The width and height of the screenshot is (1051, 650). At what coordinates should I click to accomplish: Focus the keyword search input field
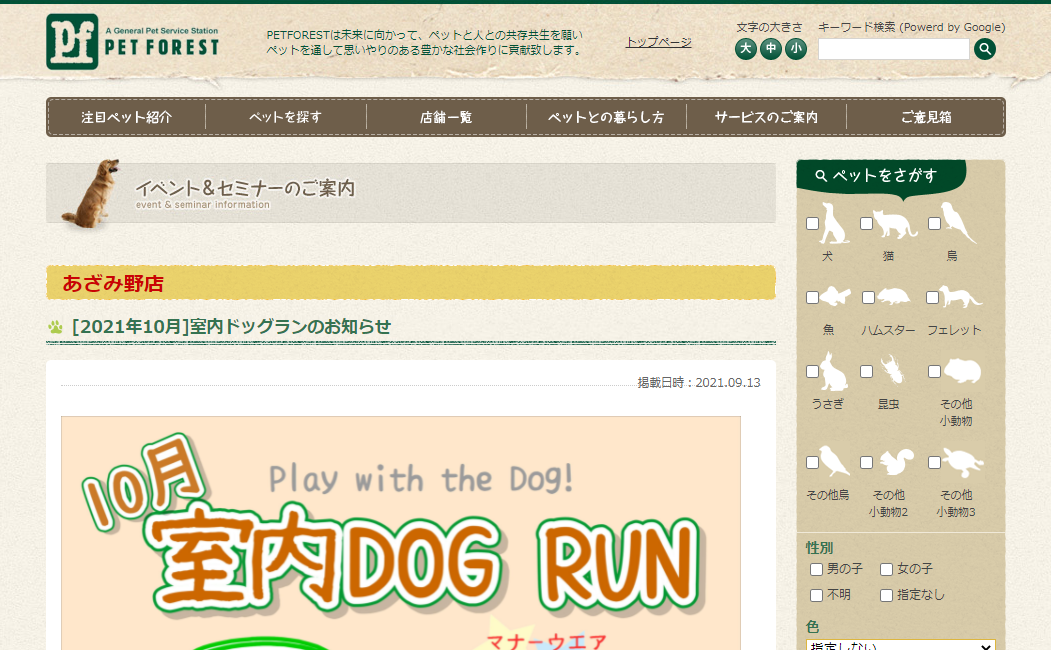893,49
